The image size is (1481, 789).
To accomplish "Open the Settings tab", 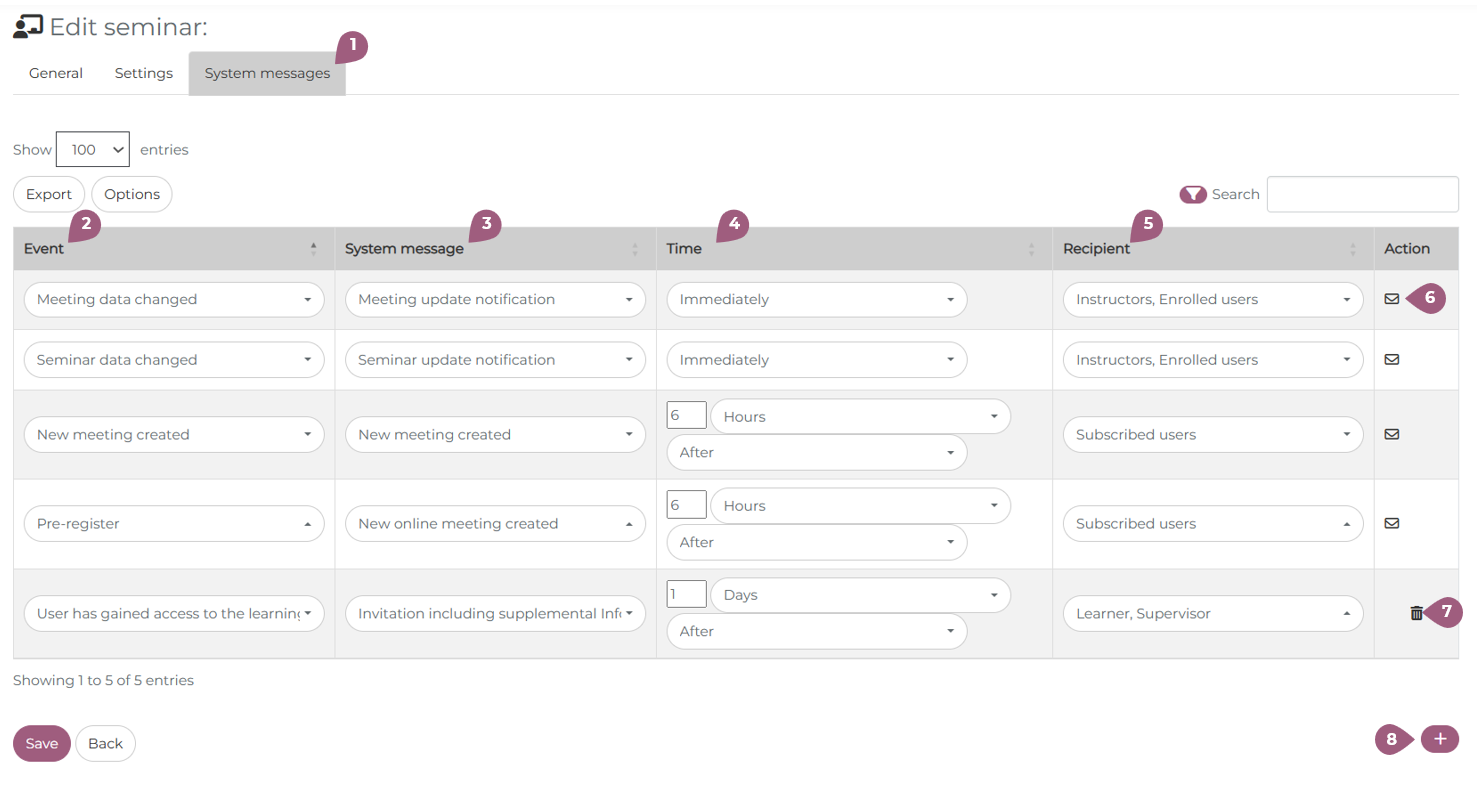I will point(143,73).
